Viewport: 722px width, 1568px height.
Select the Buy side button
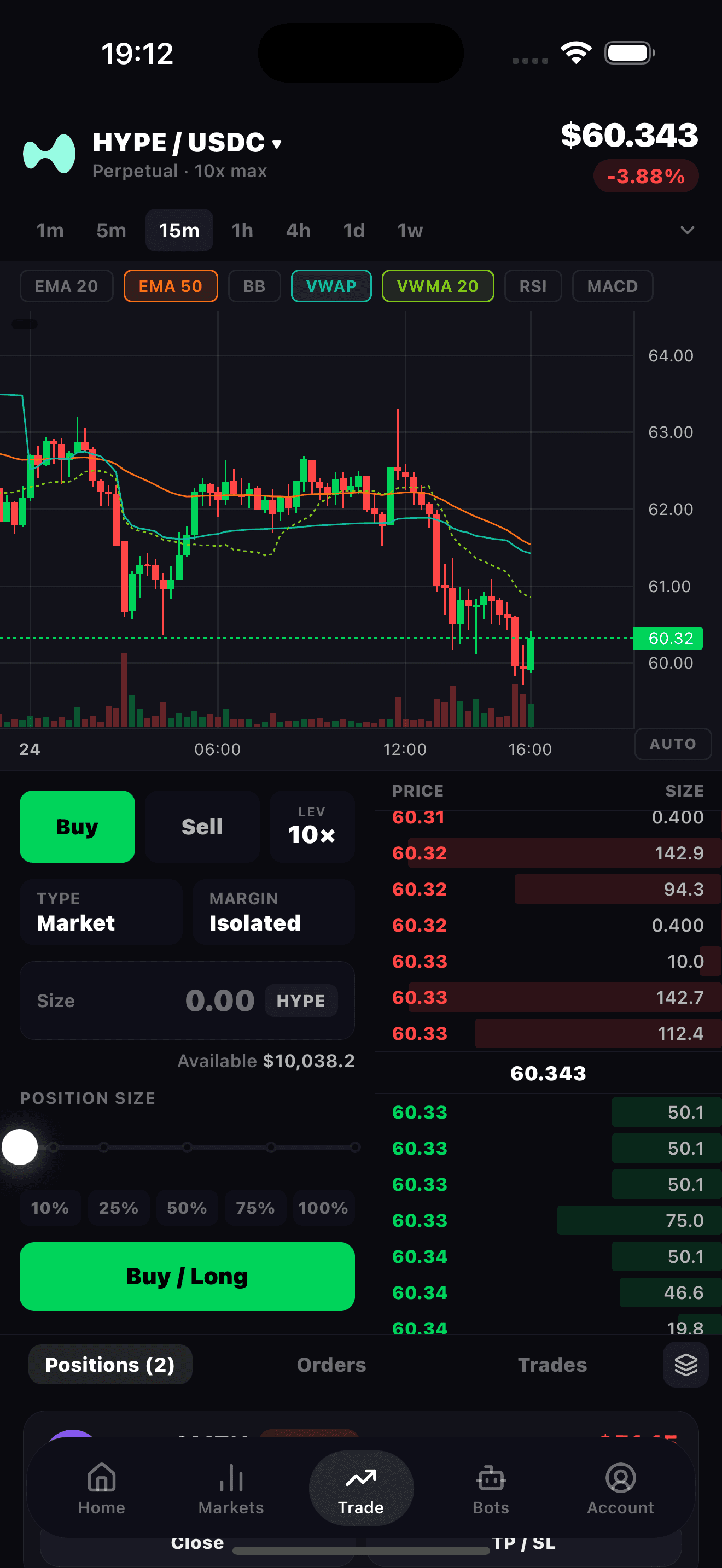click(x=77, y=827)
